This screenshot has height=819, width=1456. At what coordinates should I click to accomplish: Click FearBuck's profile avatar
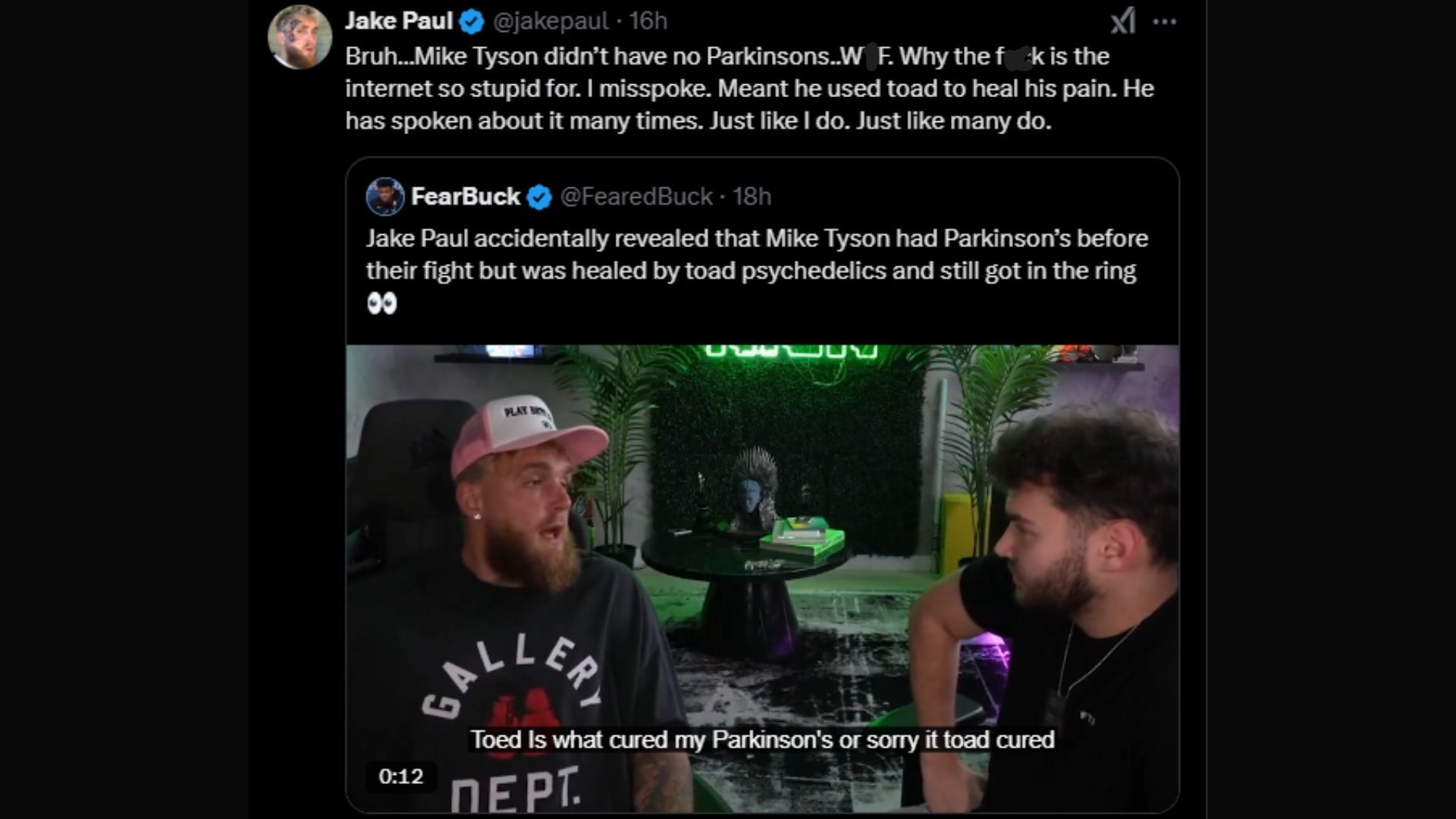click(x=385, y=196)
